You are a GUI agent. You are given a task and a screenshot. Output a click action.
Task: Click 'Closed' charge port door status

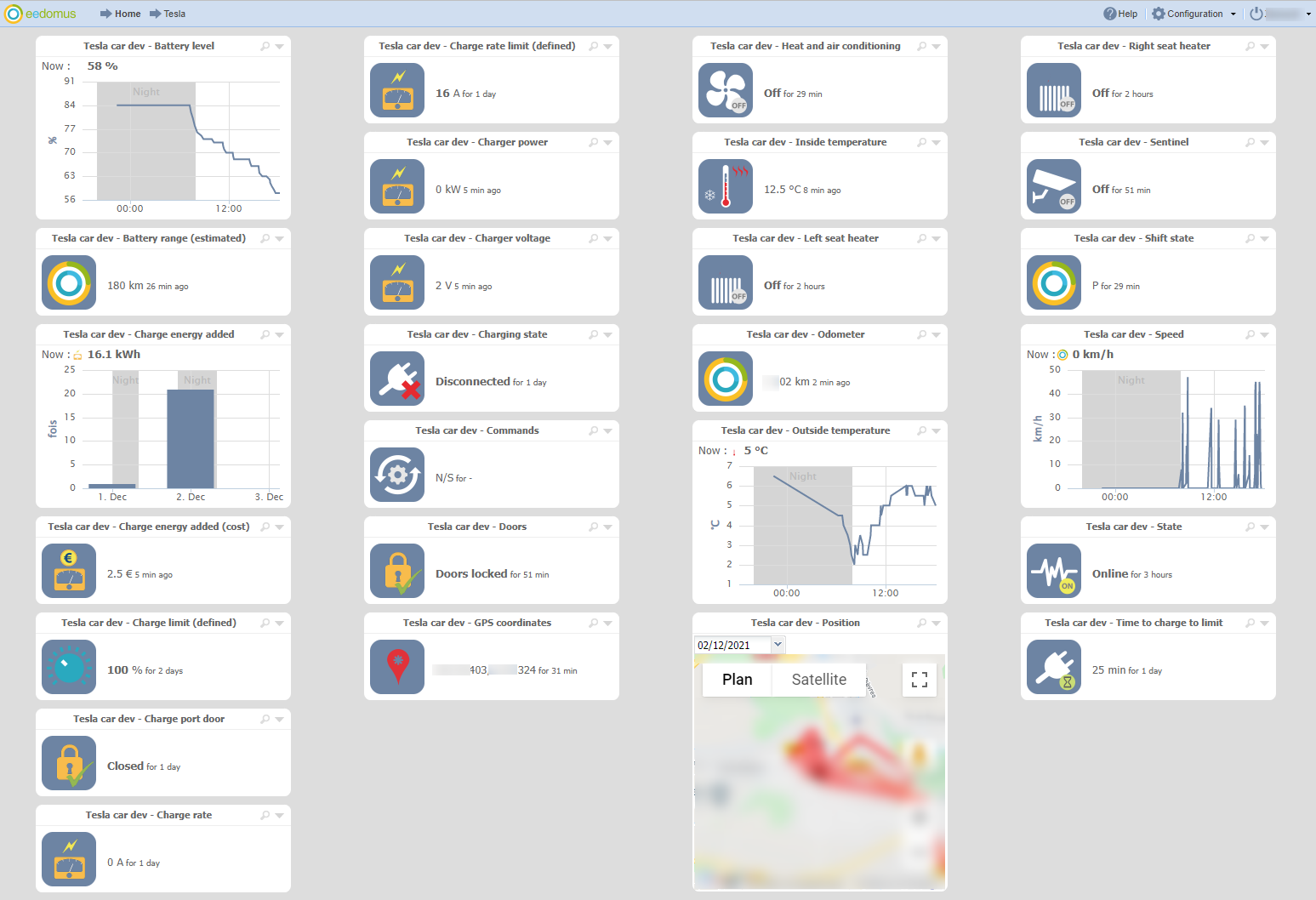[125, 766]
